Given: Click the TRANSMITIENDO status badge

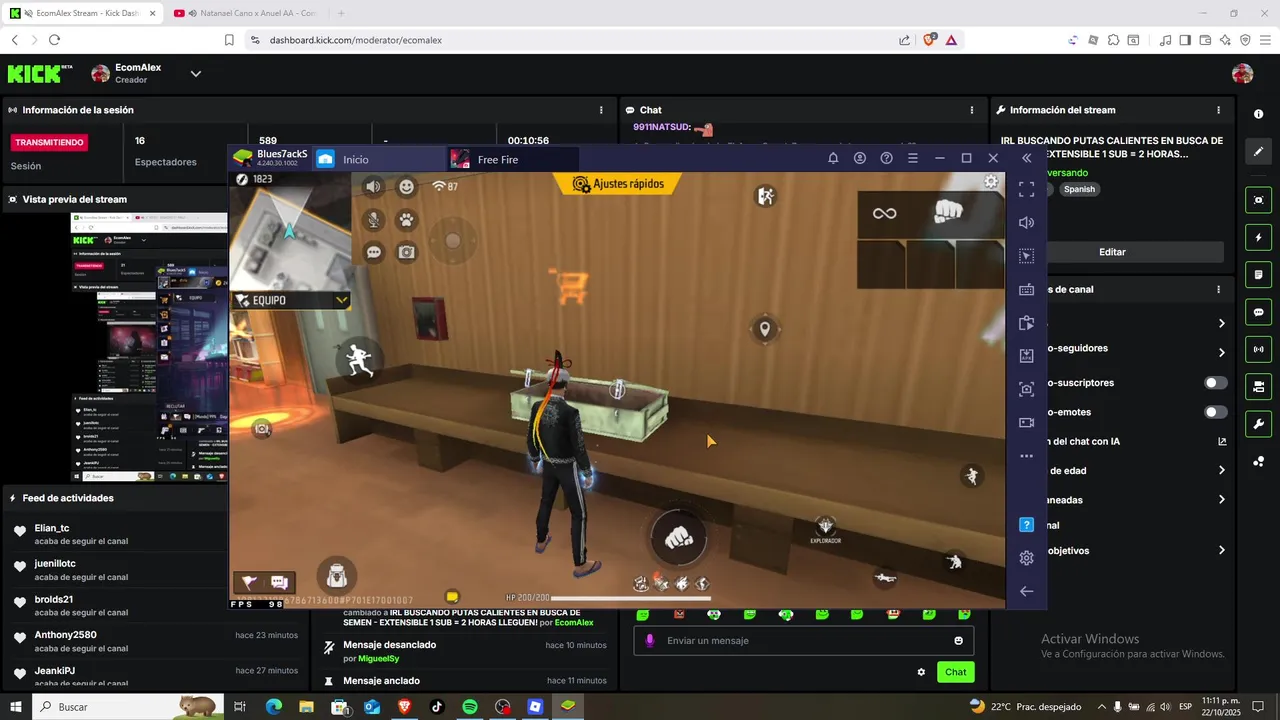Looking at the screenshot, I should coord(50,142).
